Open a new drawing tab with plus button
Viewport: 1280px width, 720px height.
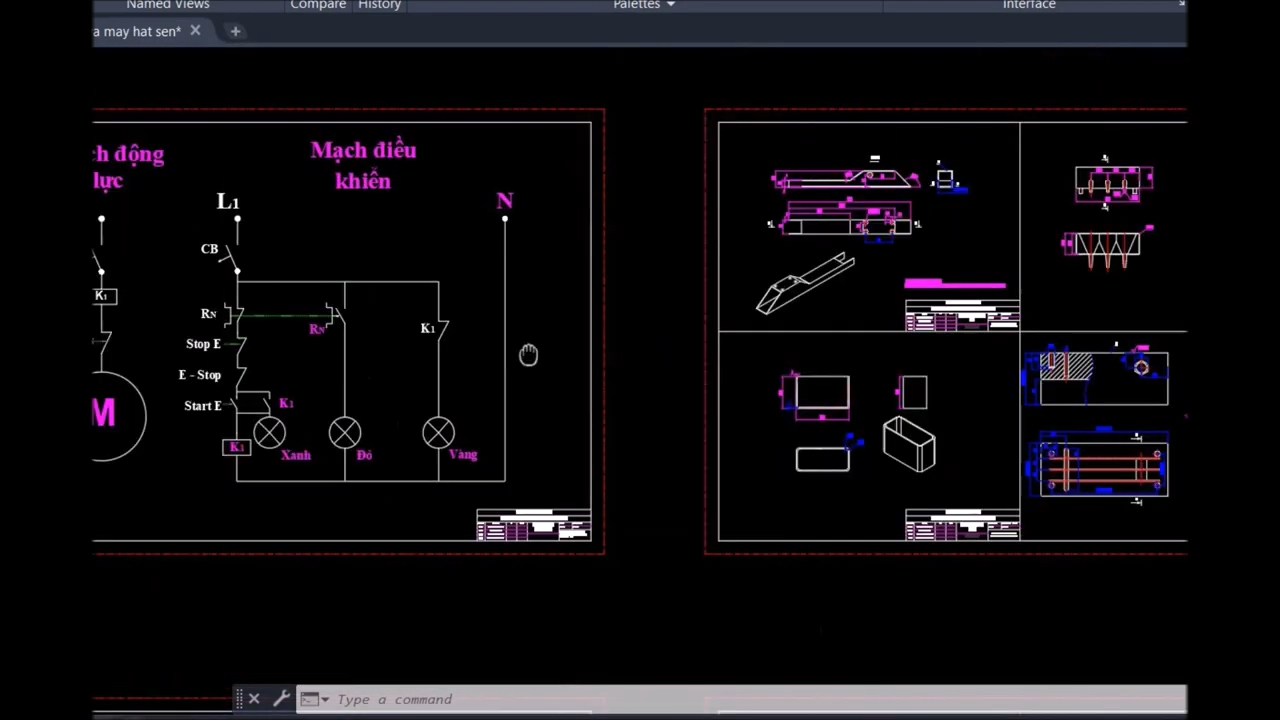tap(235, 31)
